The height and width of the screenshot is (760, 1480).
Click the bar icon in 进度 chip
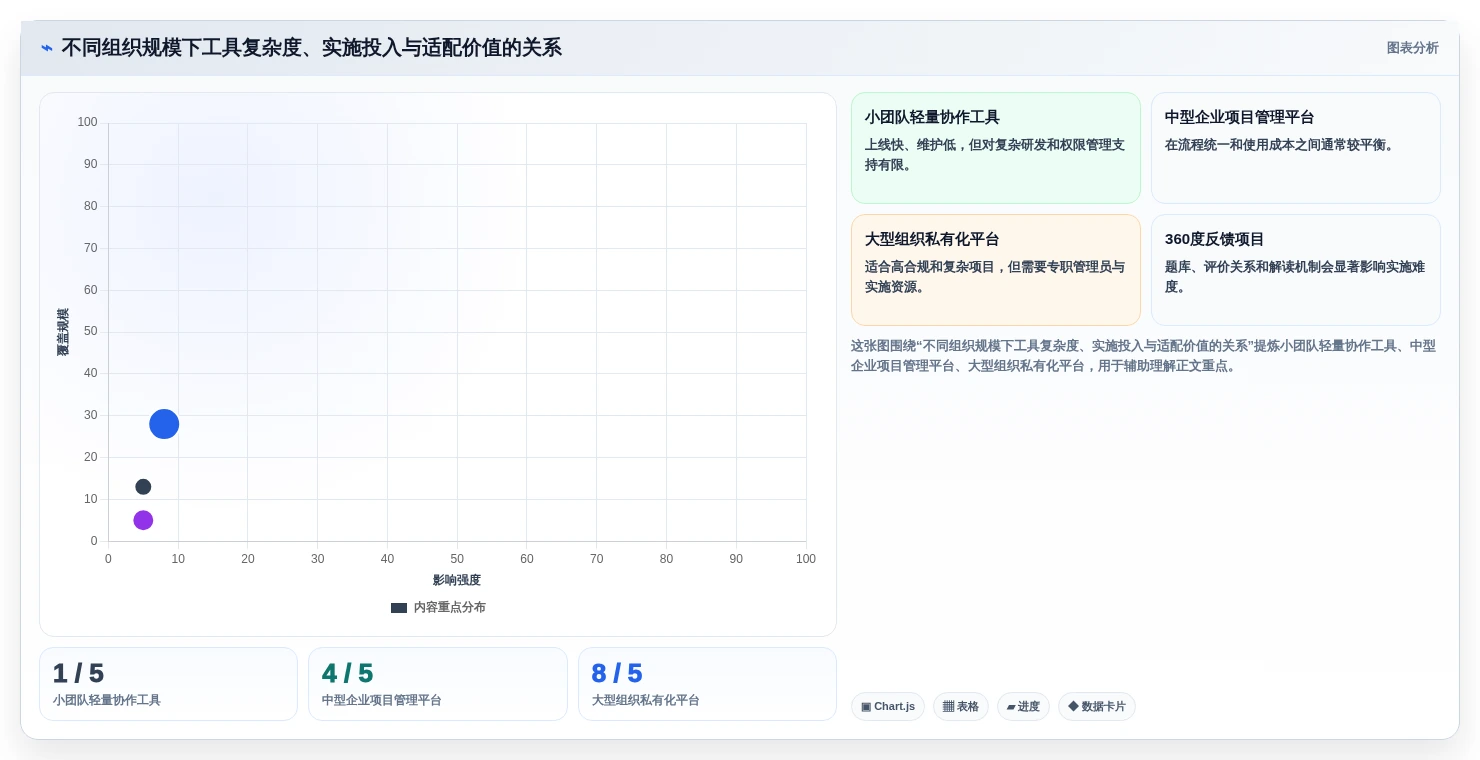(1011, 707)
